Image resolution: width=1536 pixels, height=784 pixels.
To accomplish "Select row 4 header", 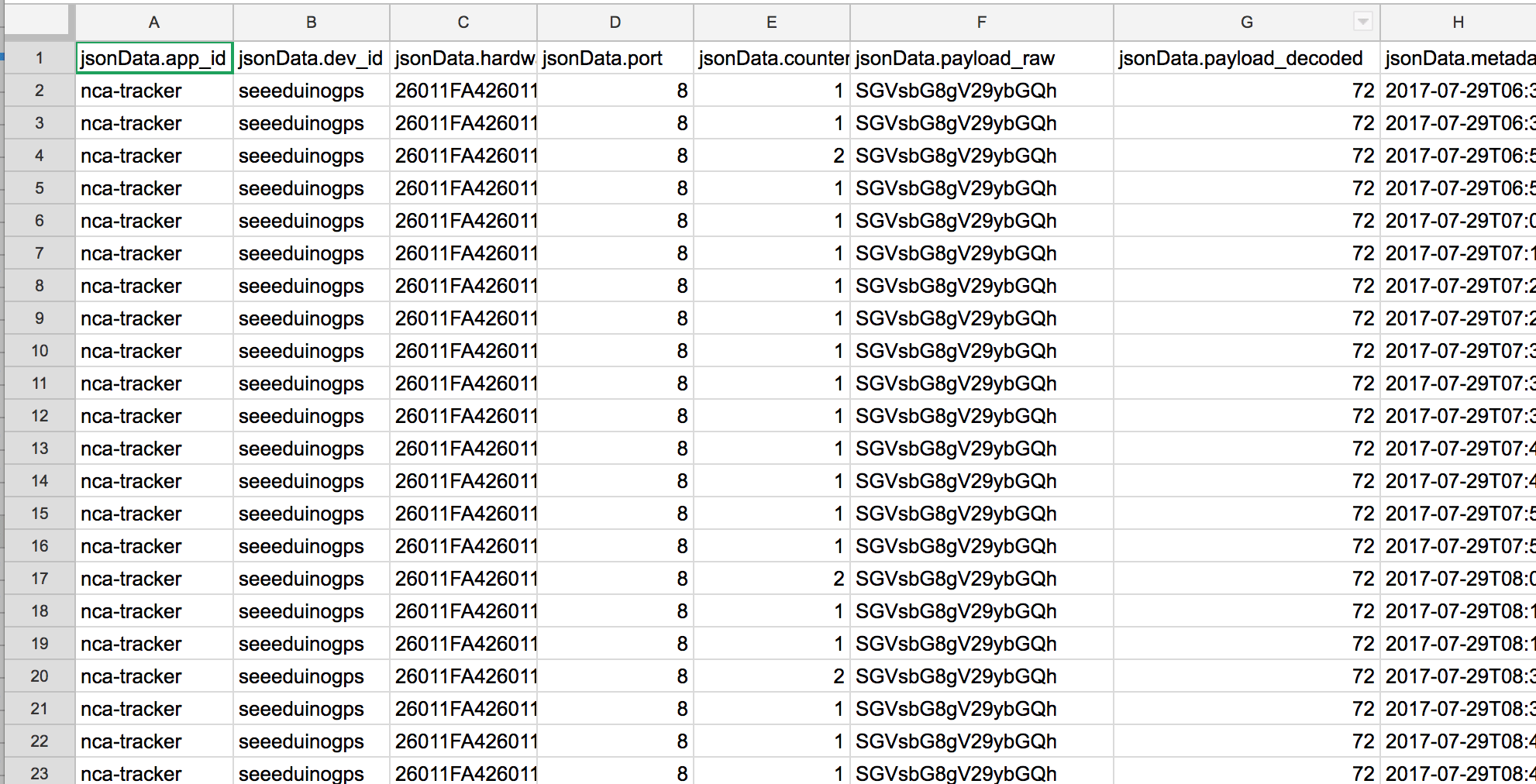I will [x=40, y=156].
